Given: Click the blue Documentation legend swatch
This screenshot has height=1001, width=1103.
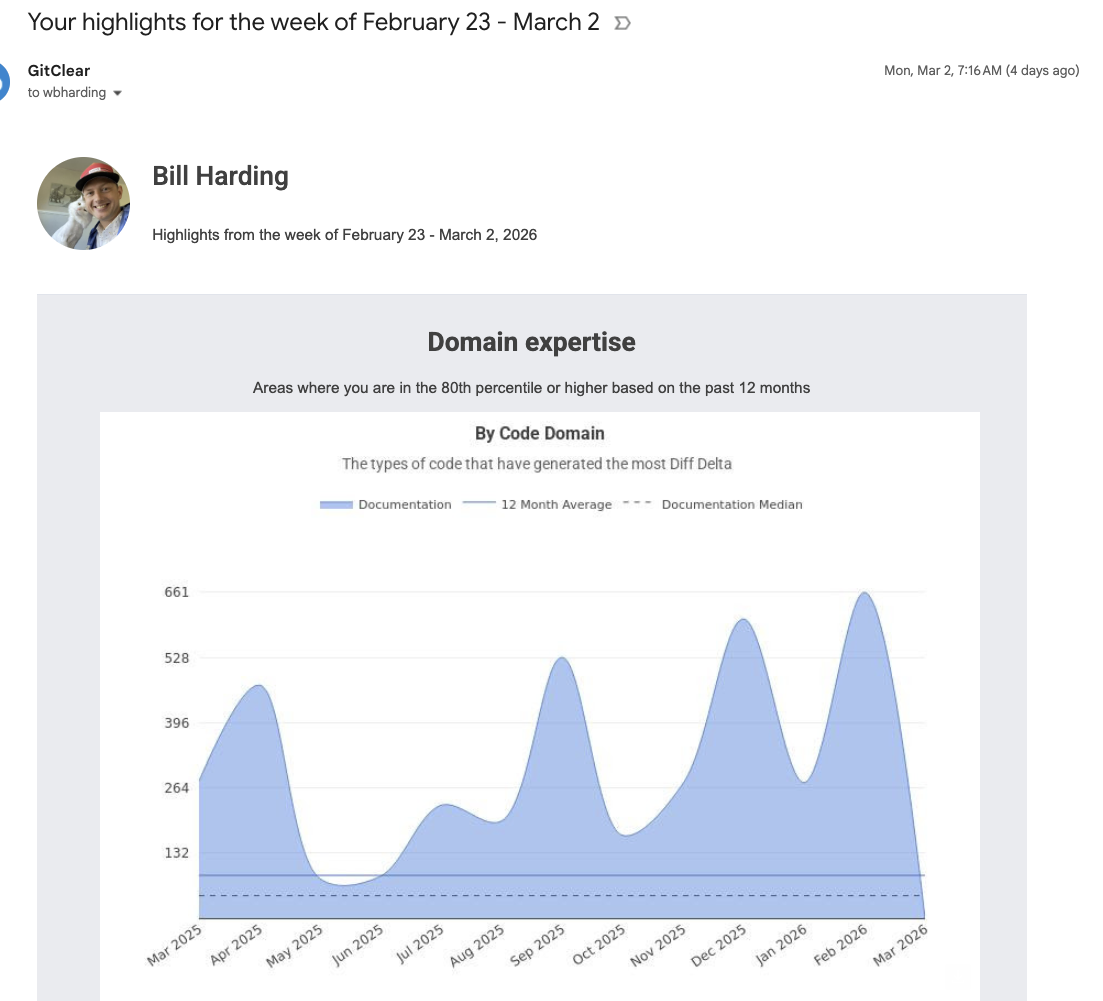Looking at the screenshot, I should (336, 504).
